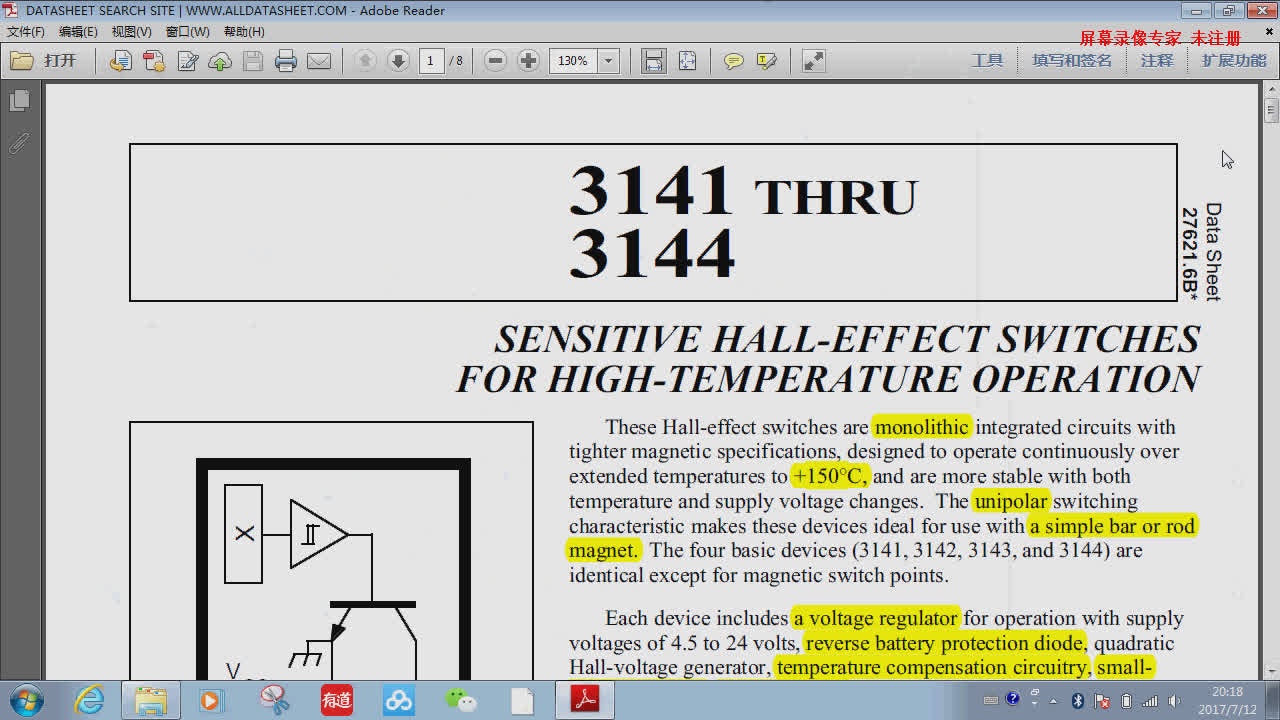Screen dimensions: 1280x720
Task: Click 'reverse battery protection diode' highlight
Action: (x=944, y=643)
